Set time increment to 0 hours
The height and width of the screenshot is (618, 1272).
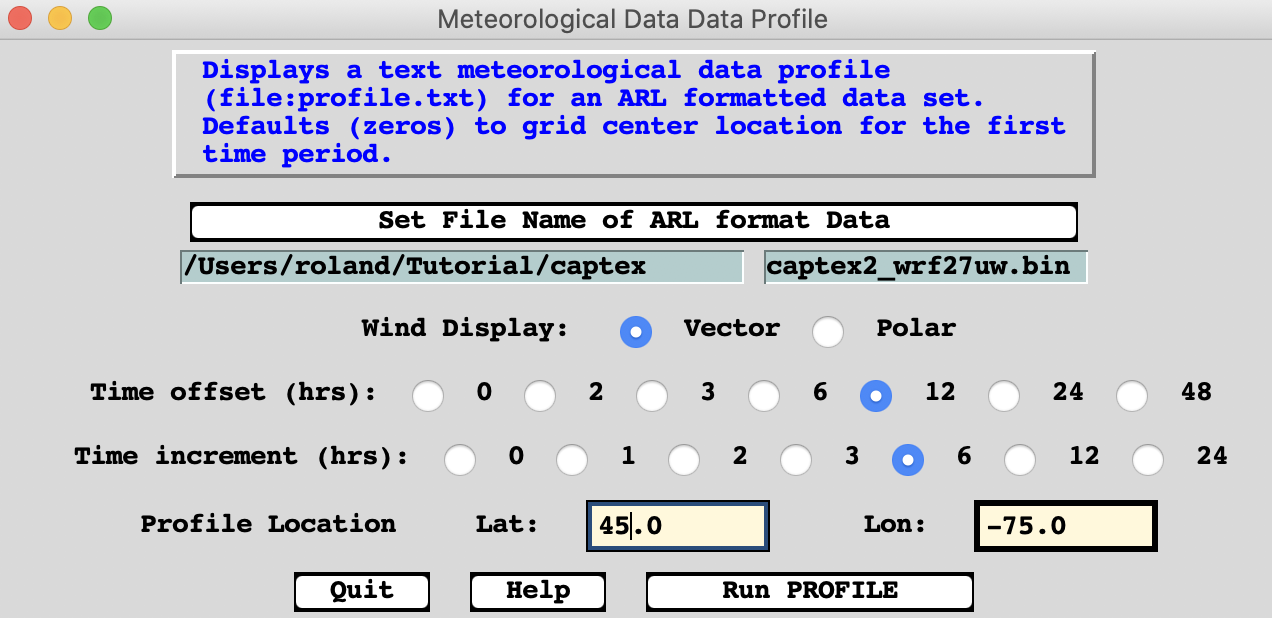tap(460, 459)
